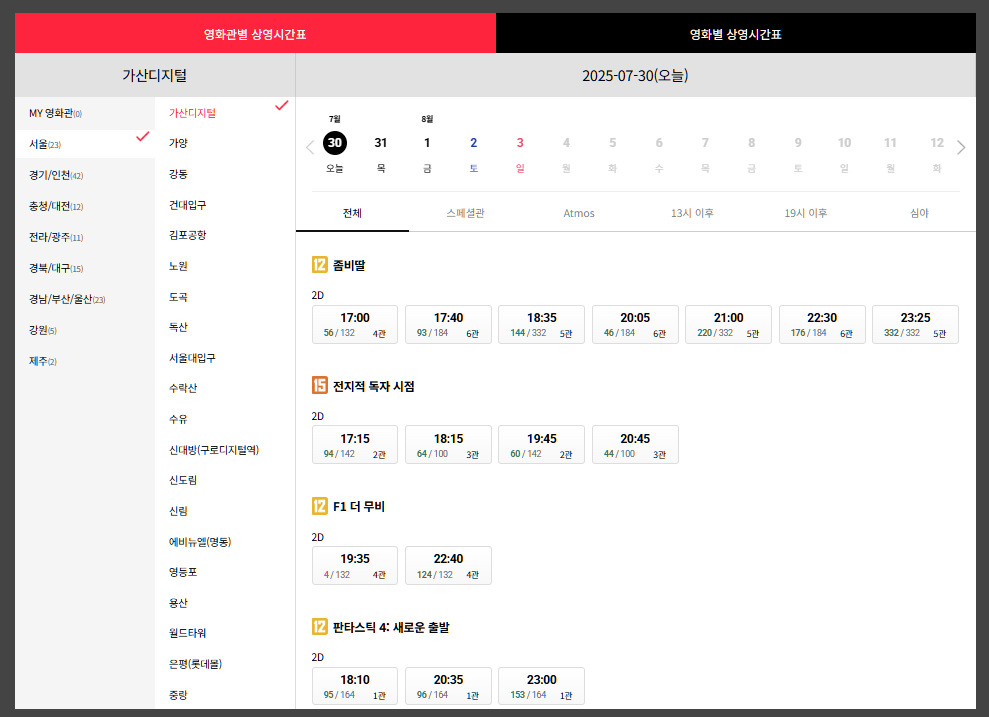Book 좀비딸 17:00 showing in 4관
The image size is (989, 717).
[355, 325]
